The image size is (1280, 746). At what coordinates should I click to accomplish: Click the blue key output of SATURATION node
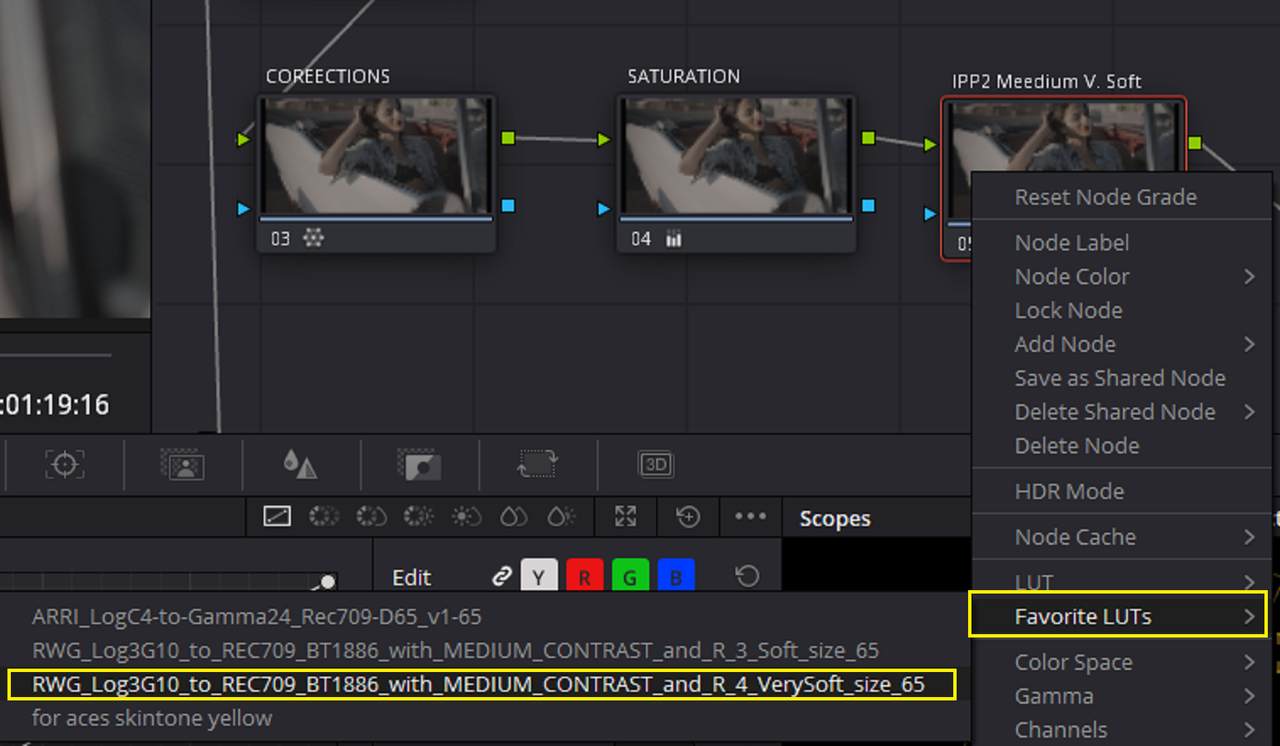[x=868, y=206]
